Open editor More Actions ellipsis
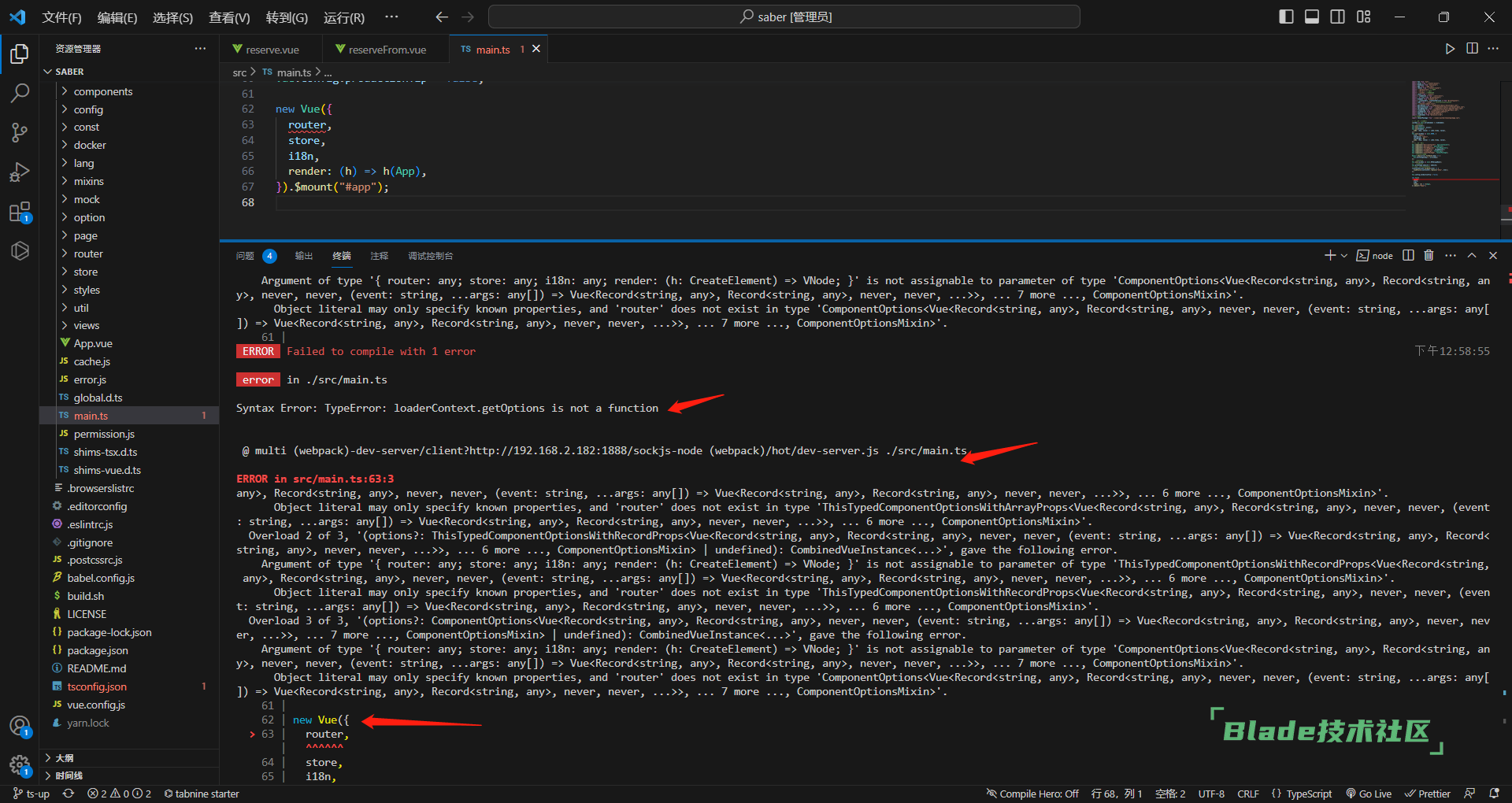Screen dimensions: 1512x803 tap(1493, 49)
